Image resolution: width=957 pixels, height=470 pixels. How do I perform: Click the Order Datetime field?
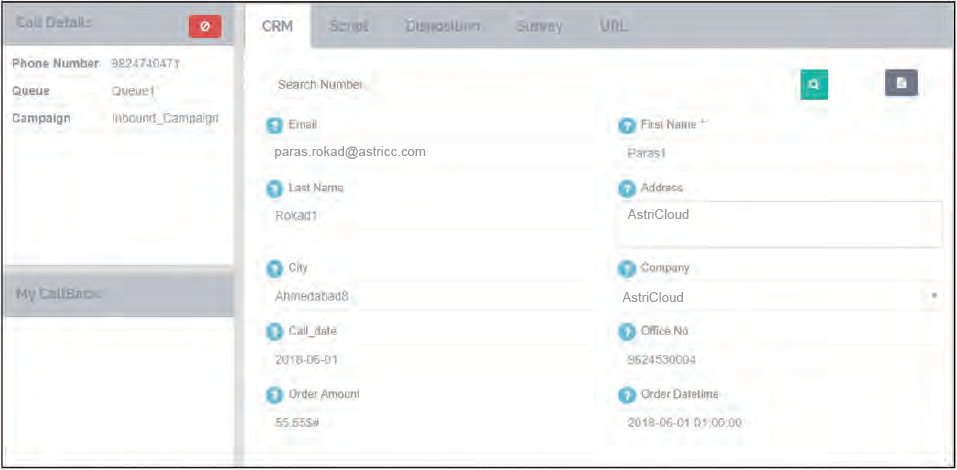[x=779, y=423]
